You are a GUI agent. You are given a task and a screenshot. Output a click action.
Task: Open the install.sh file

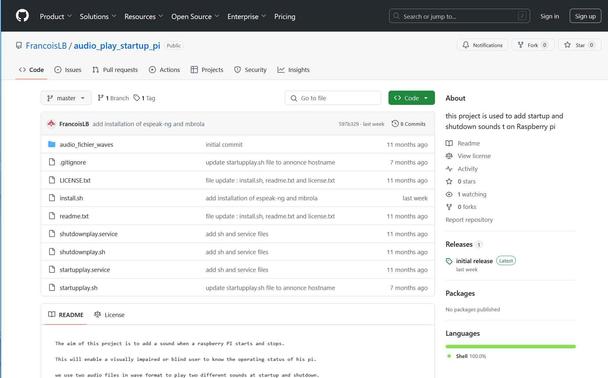click(71, 198)
